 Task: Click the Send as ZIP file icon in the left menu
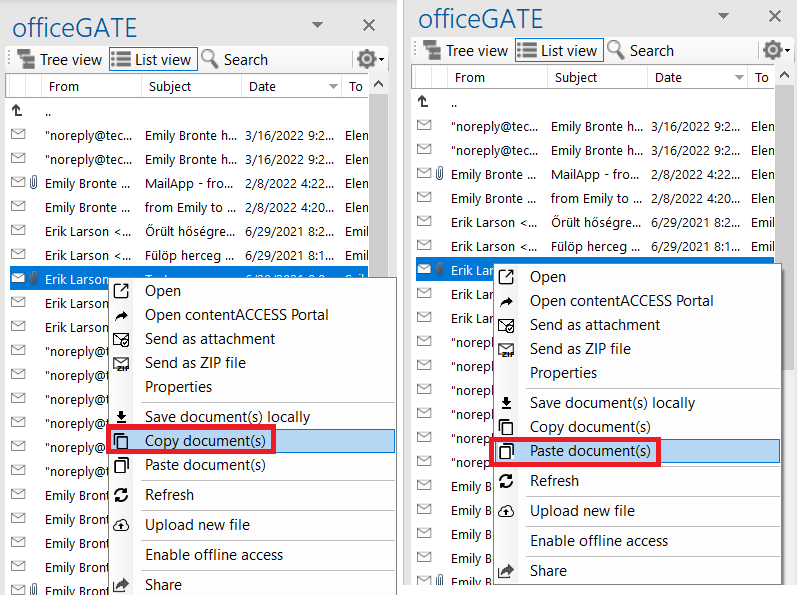121,364
